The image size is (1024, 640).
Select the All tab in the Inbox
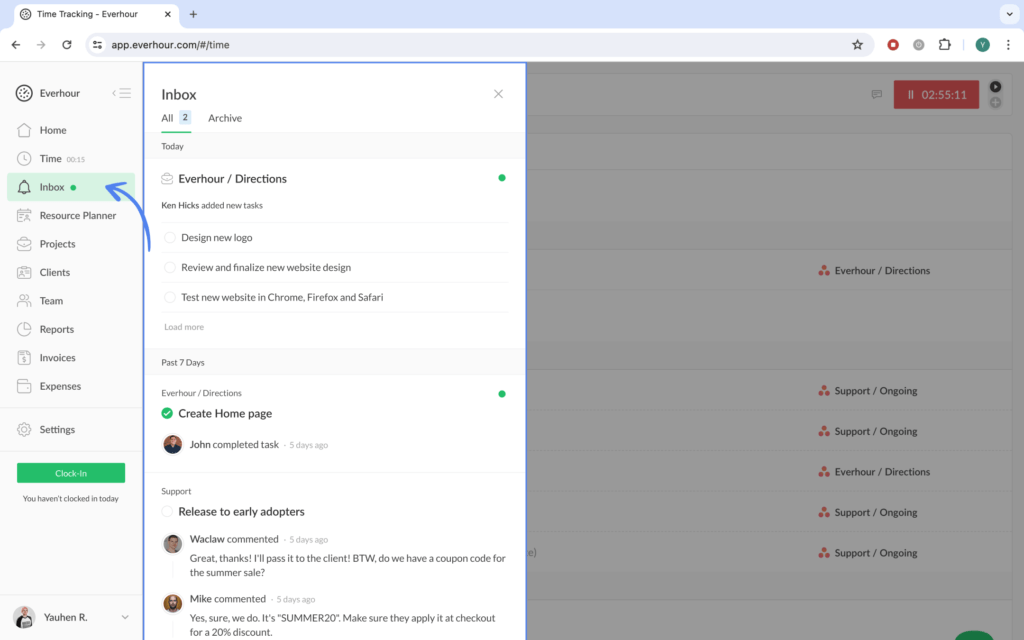(x=166, y=117)
